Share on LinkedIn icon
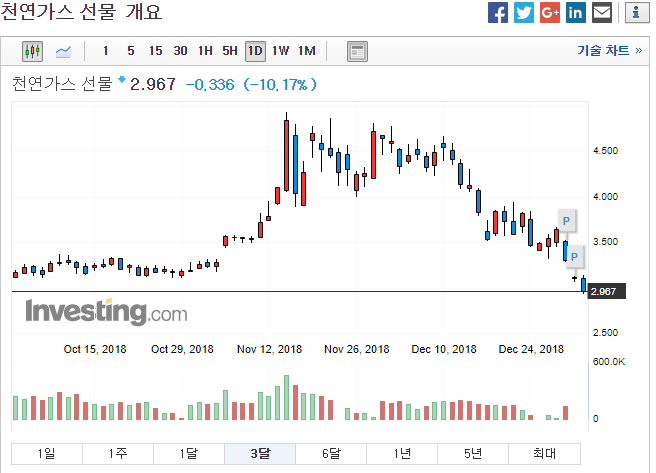The height and width of the screenshot is (473, 656). pos(576,13)
